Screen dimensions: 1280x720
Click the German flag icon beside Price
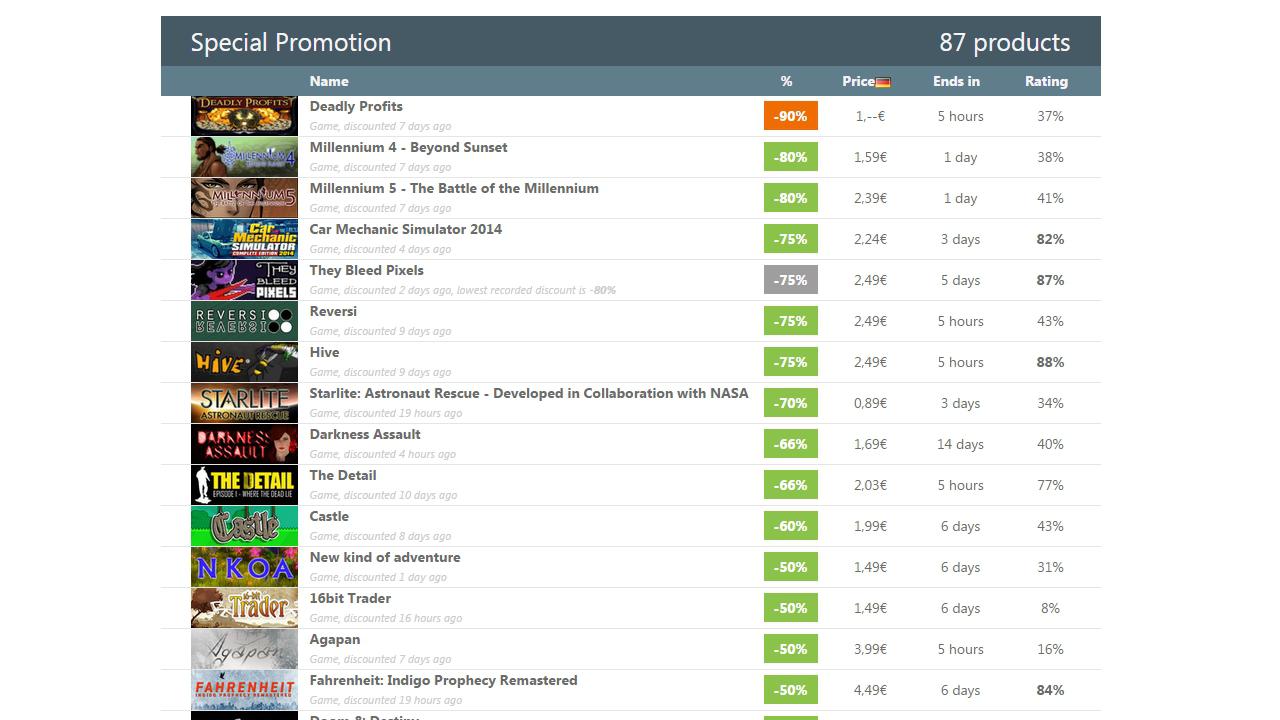point(883,82)
